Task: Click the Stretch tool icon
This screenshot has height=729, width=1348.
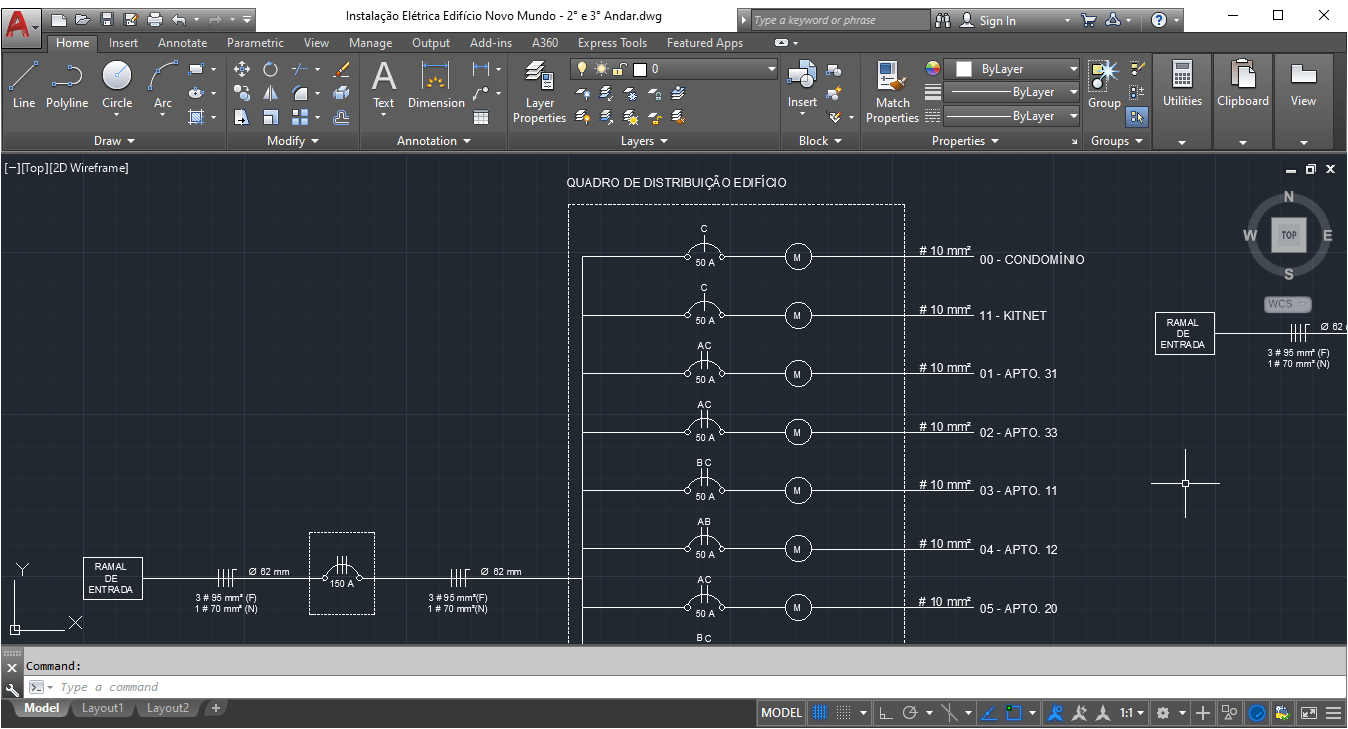Action: point(242,117)
